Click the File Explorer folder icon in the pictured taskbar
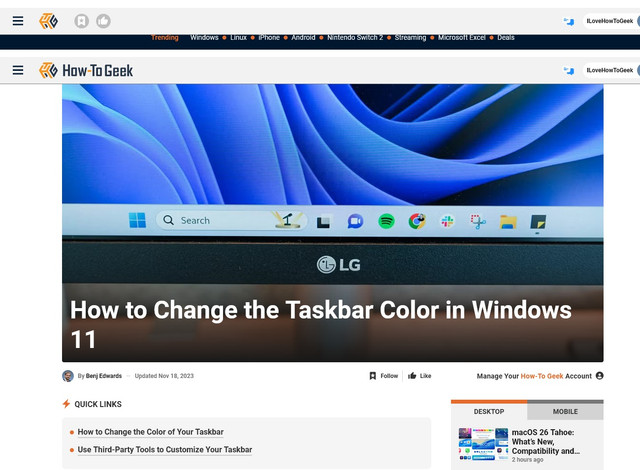 coord(508,222)
